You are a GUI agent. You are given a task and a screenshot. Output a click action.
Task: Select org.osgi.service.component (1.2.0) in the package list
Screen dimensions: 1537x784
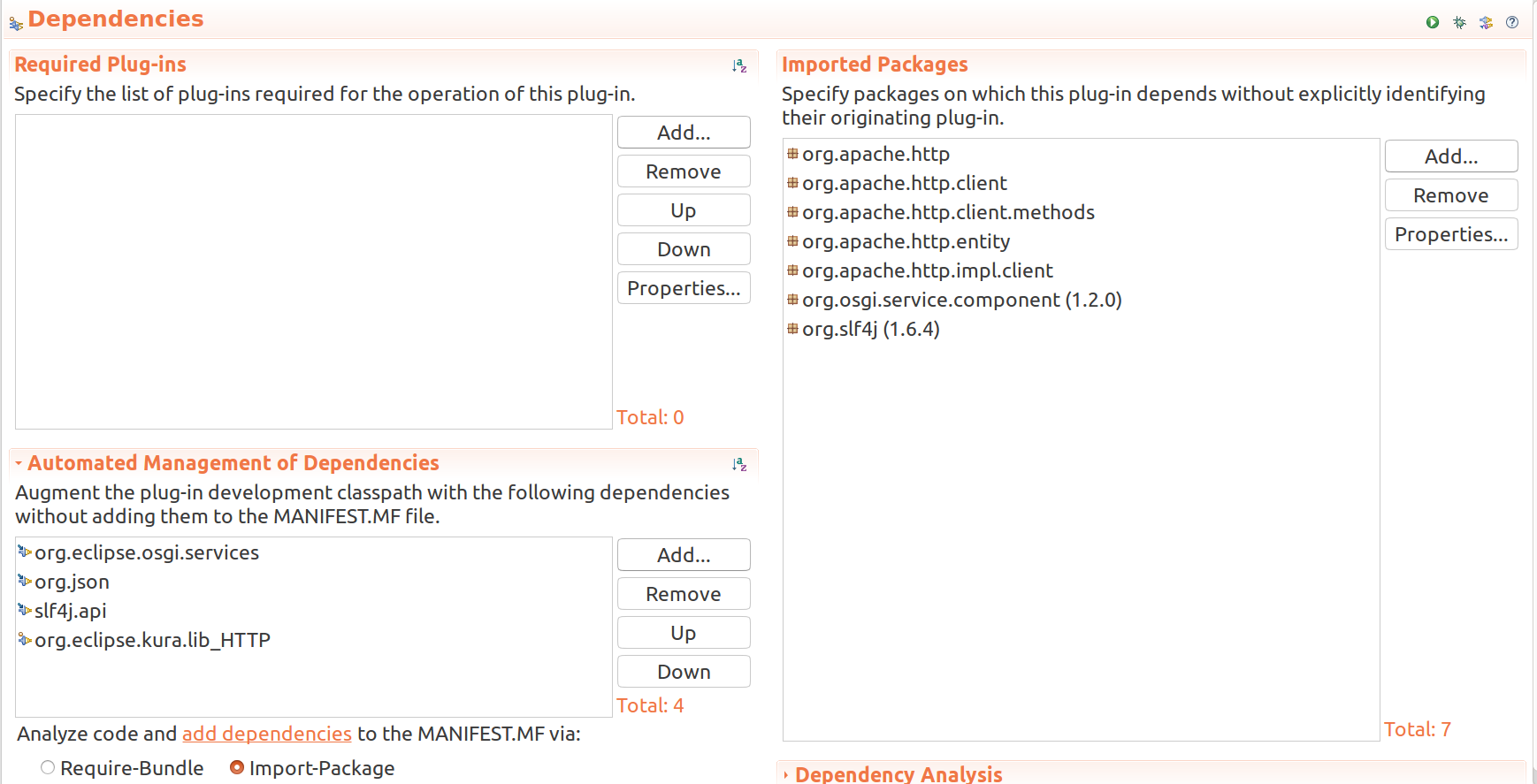[961, 300]
